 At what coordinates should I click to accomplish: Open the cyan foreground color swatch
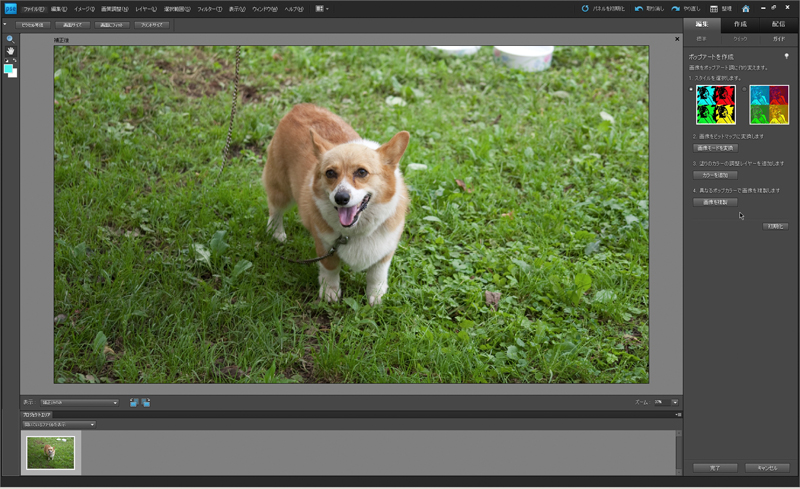pyautogui.click(x=8, y=68)
